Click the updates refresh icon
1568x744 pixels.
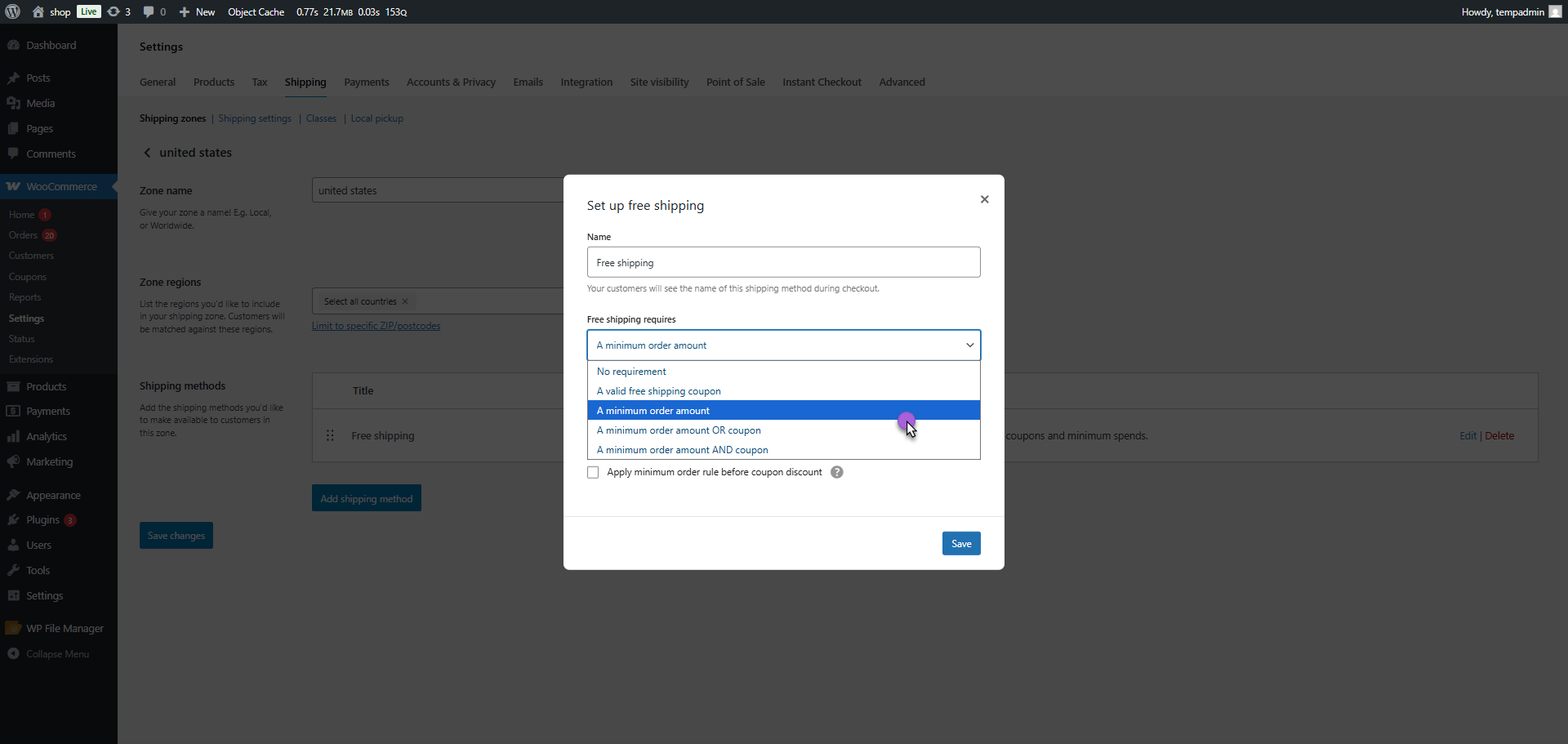tap(114, 11)
